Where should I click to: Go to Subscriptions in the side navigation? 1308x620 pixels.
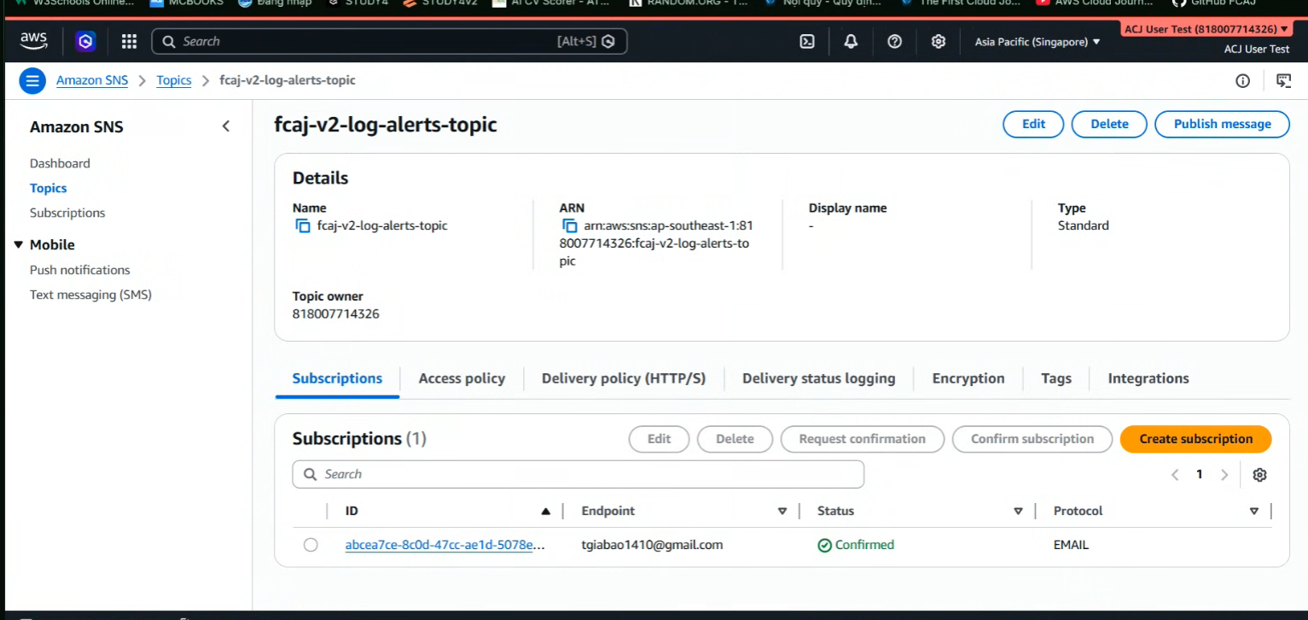click(x=67, y=213)
